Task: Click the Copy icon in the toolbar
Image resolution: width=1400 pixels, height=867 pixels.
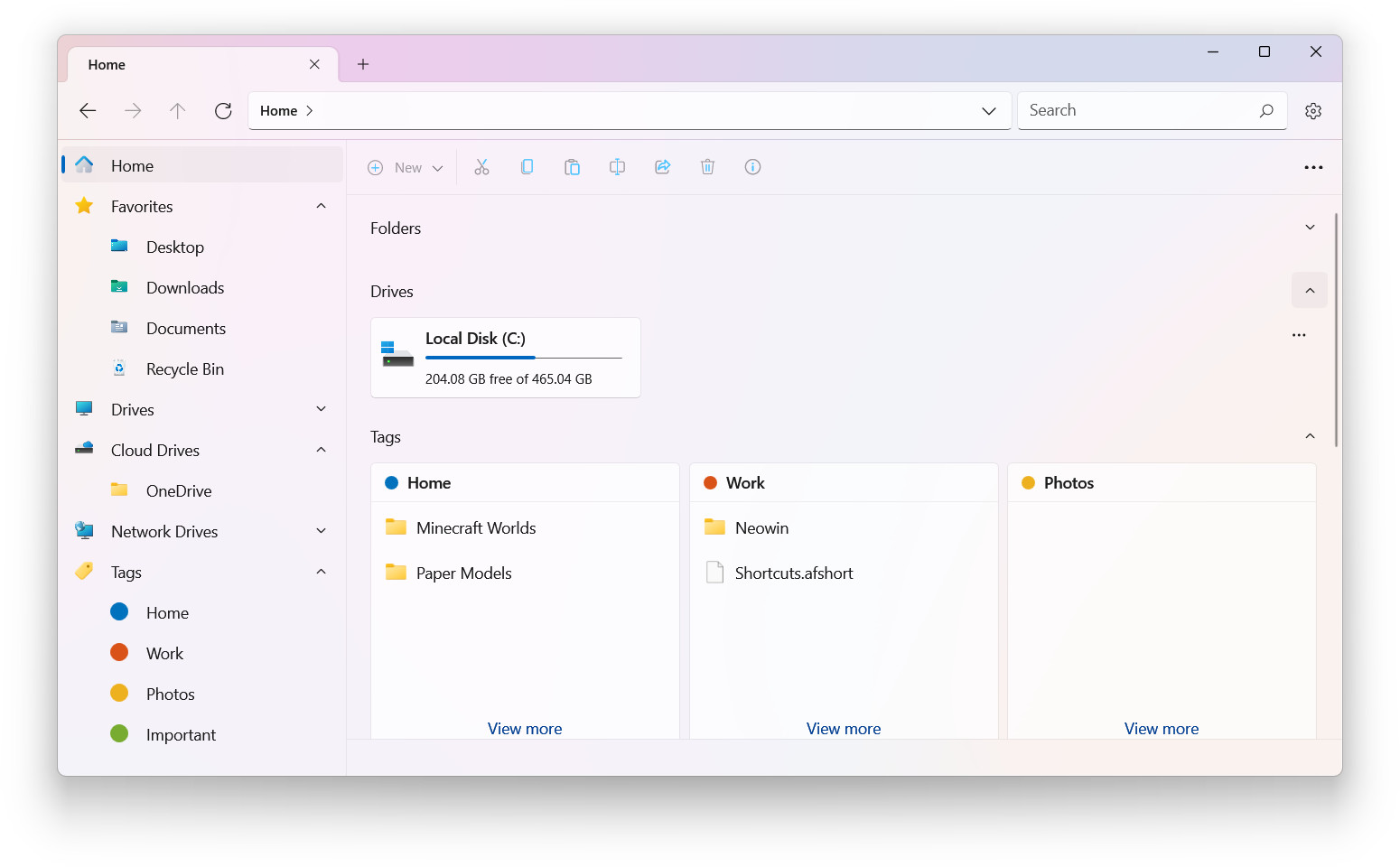Action: tap(527, 167)
